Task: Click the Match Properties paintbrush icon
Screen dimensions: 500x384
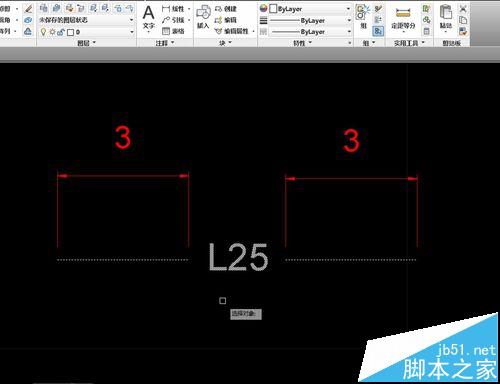Action: pos(463,31)
